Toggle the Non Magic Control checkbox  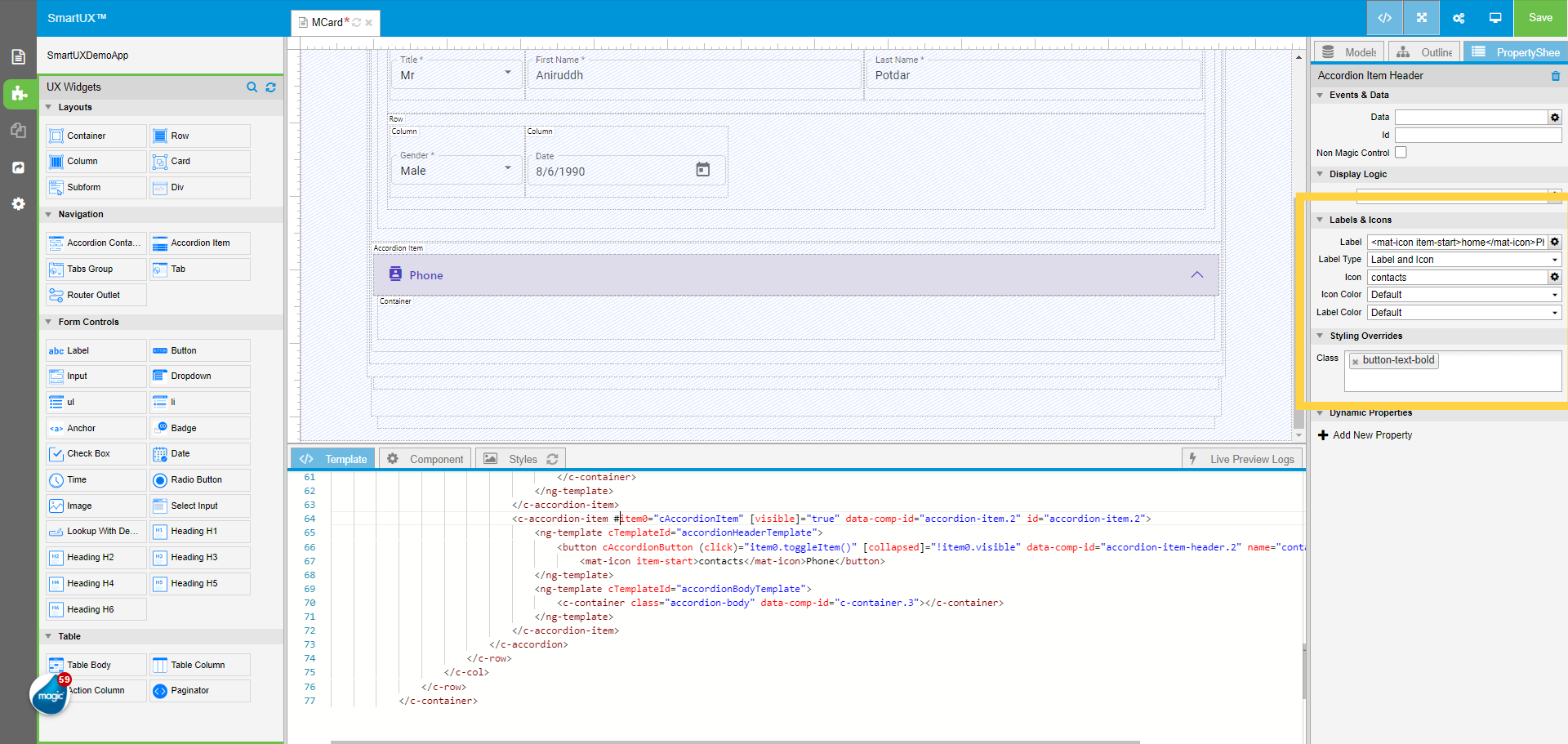pyautogui.click(x=1401, y=153)
